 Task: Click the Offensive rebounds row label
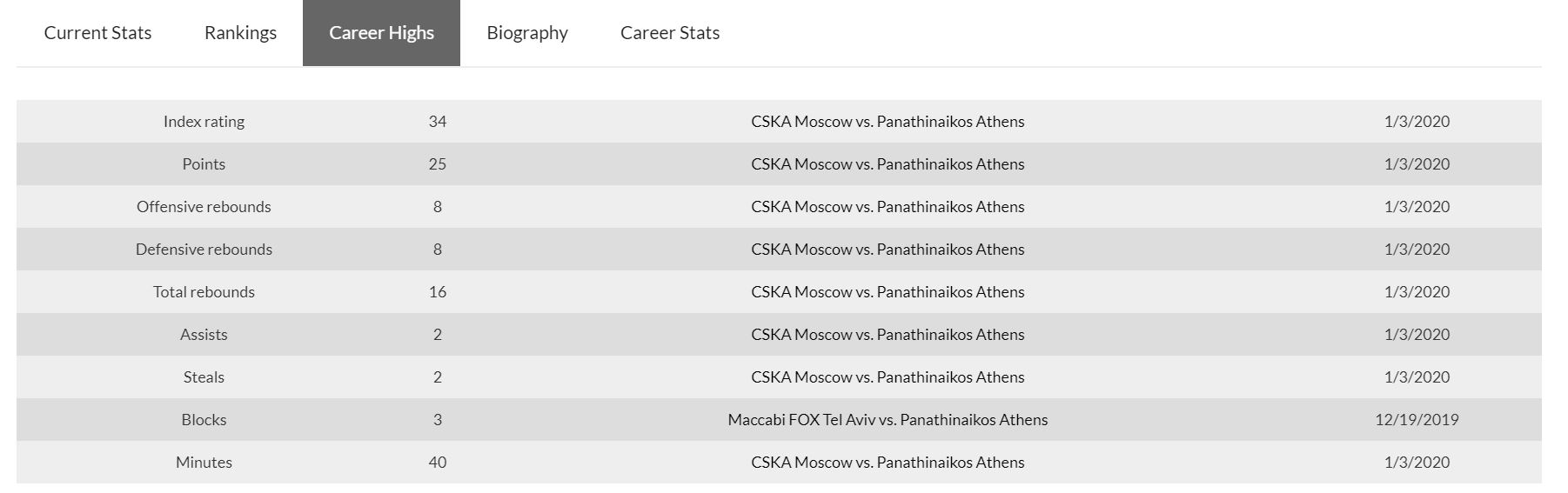pyautogui.click(x=204, y=207)
